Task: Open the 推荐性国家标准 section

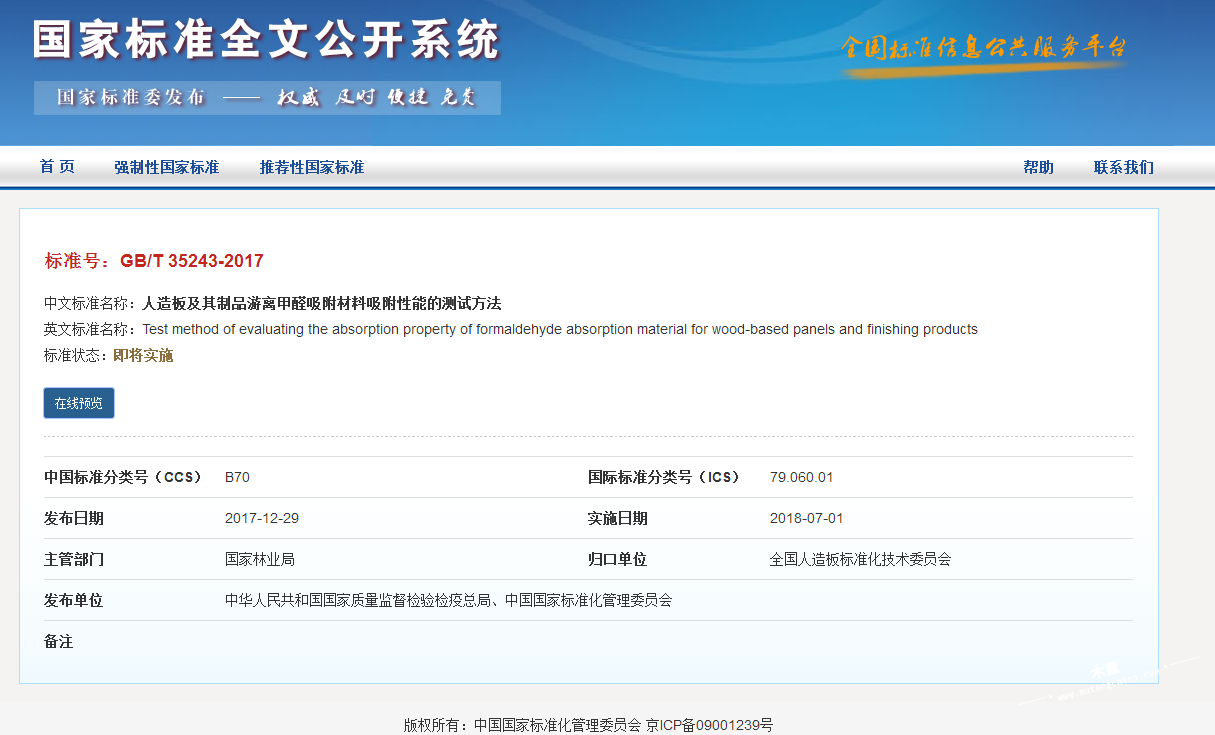Action: point(311,167)
